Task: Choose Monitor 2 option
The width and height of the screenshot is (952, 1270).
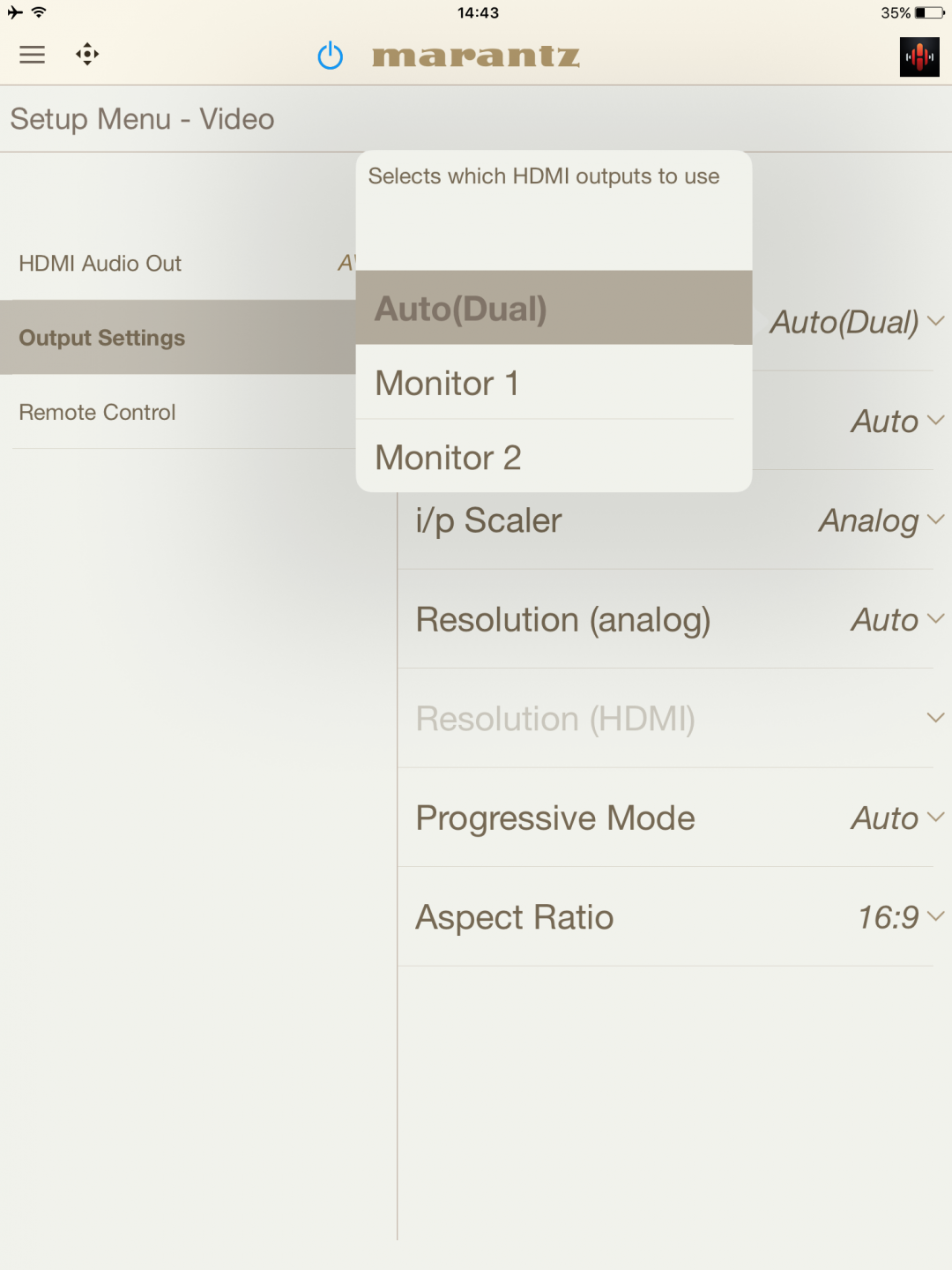Action: pyautogui.click(x=554, y=456)
